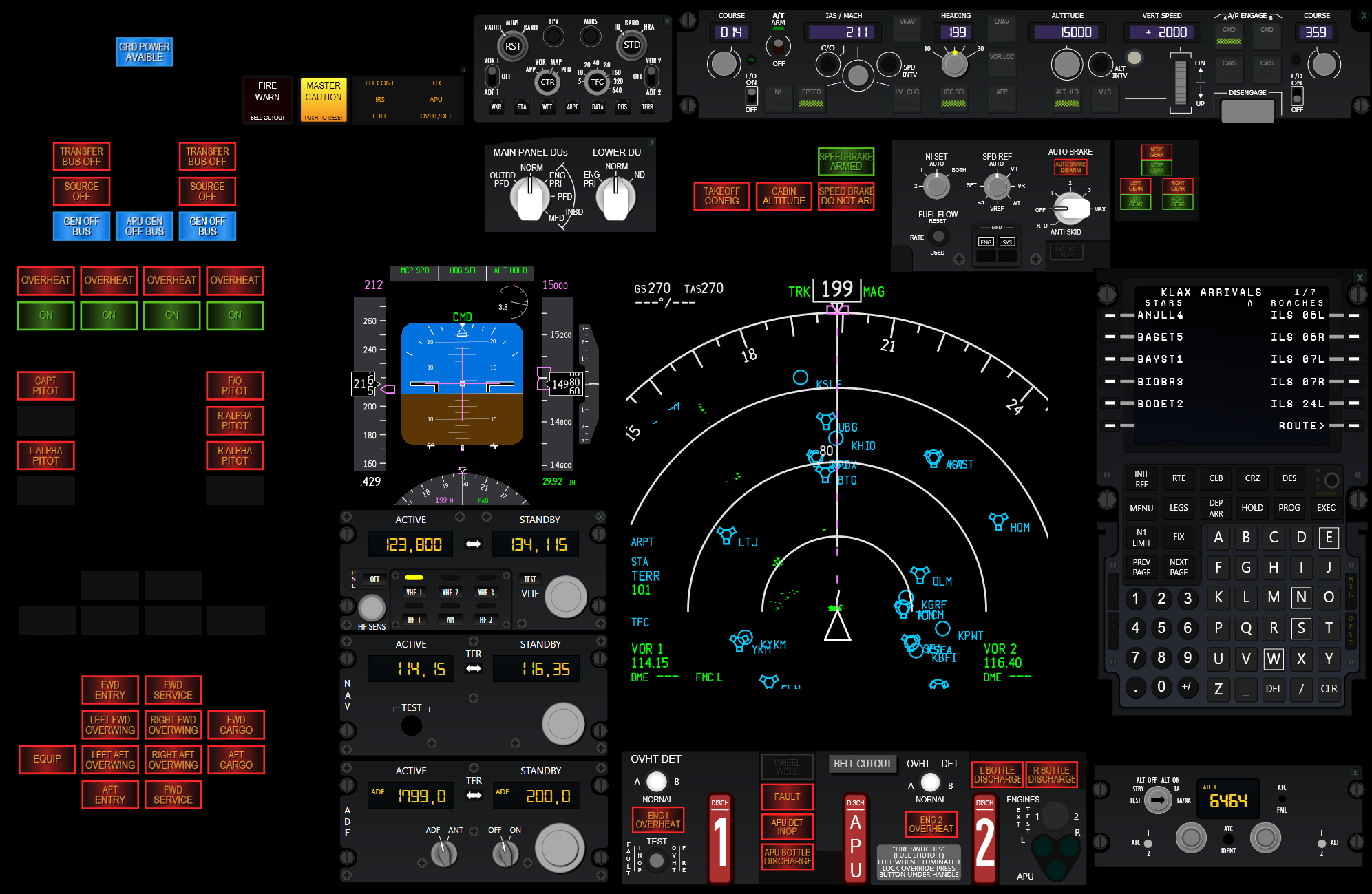Arm the autothrottle with the A/T ARM switch
1372x894 pixels.
tap(778, 43)
